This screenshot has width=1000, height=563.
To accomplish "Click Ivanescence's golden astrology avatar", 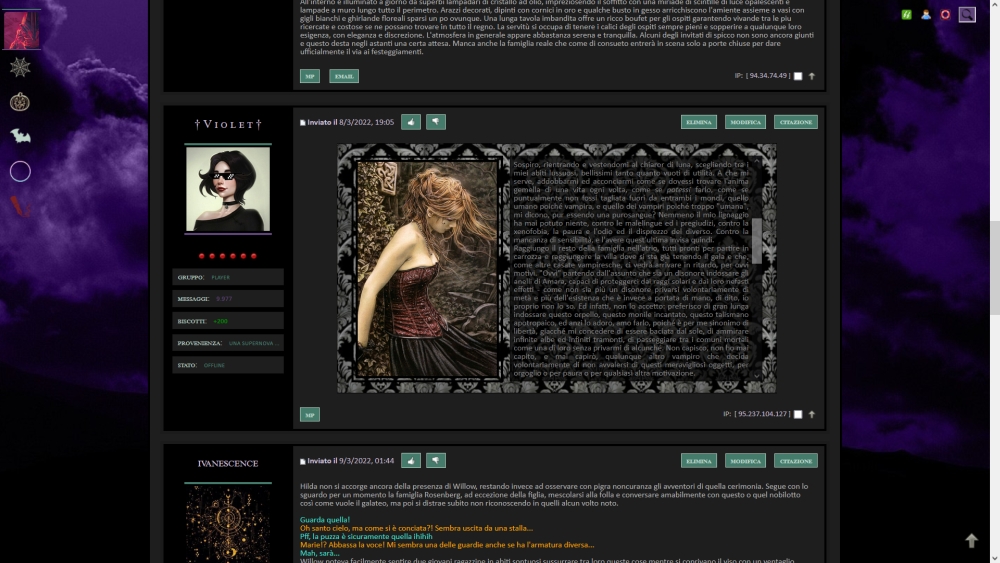I will [228, 524].
